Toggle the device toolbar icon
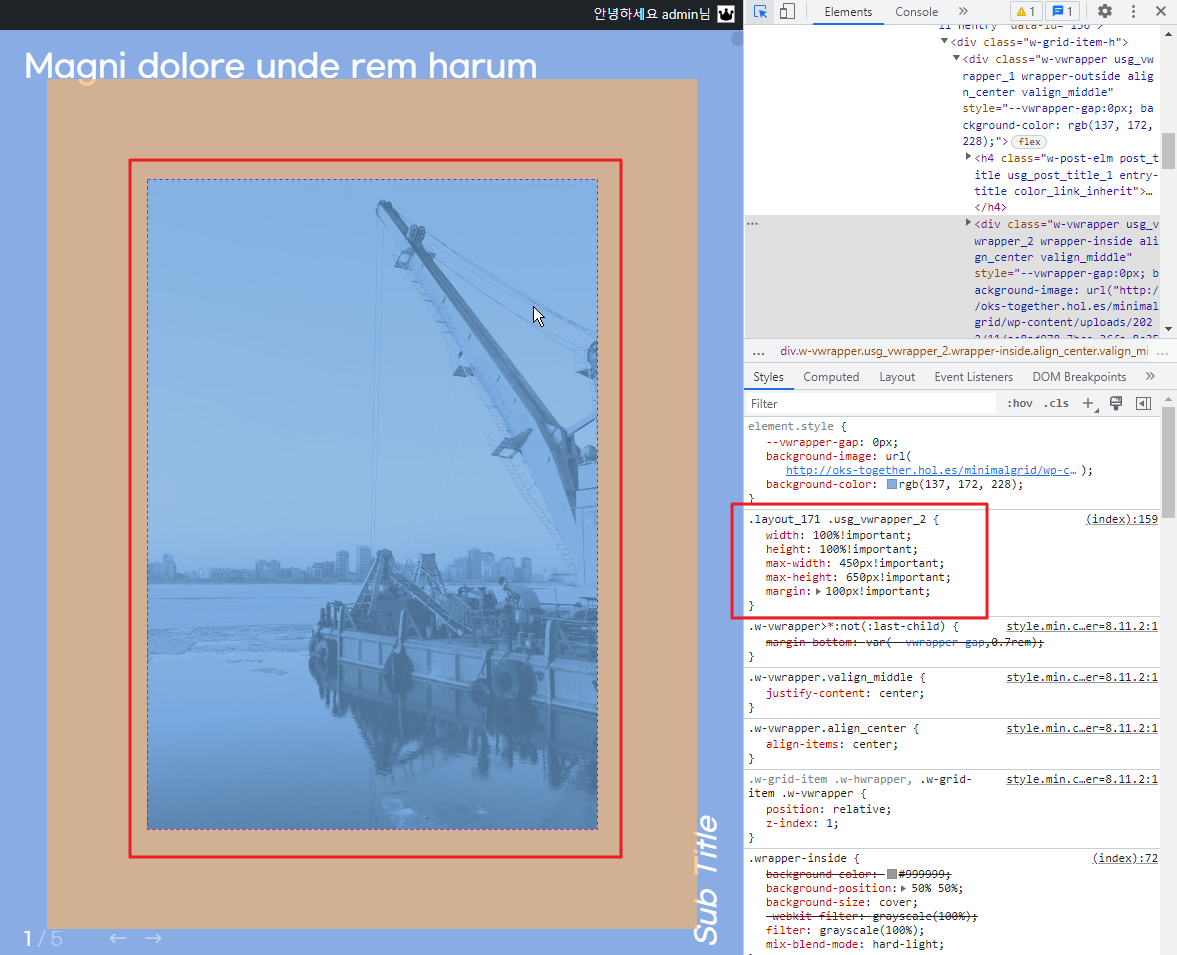 coord(787,11)
